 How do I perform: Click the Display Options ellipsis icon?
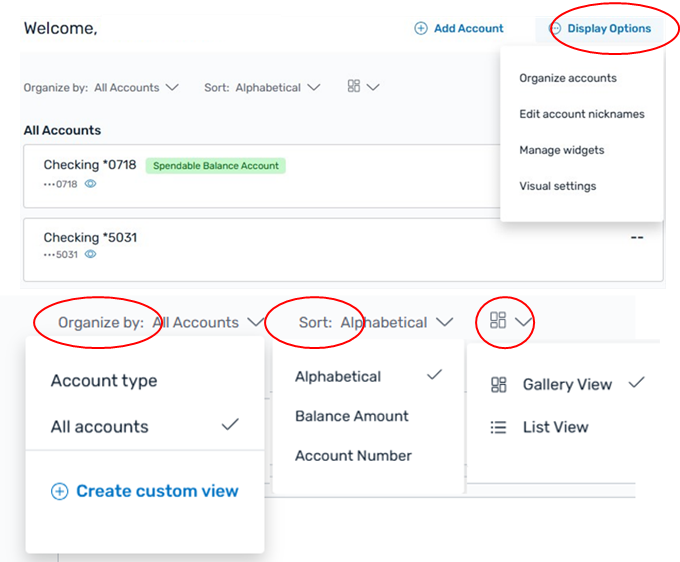tap(555, 28)
